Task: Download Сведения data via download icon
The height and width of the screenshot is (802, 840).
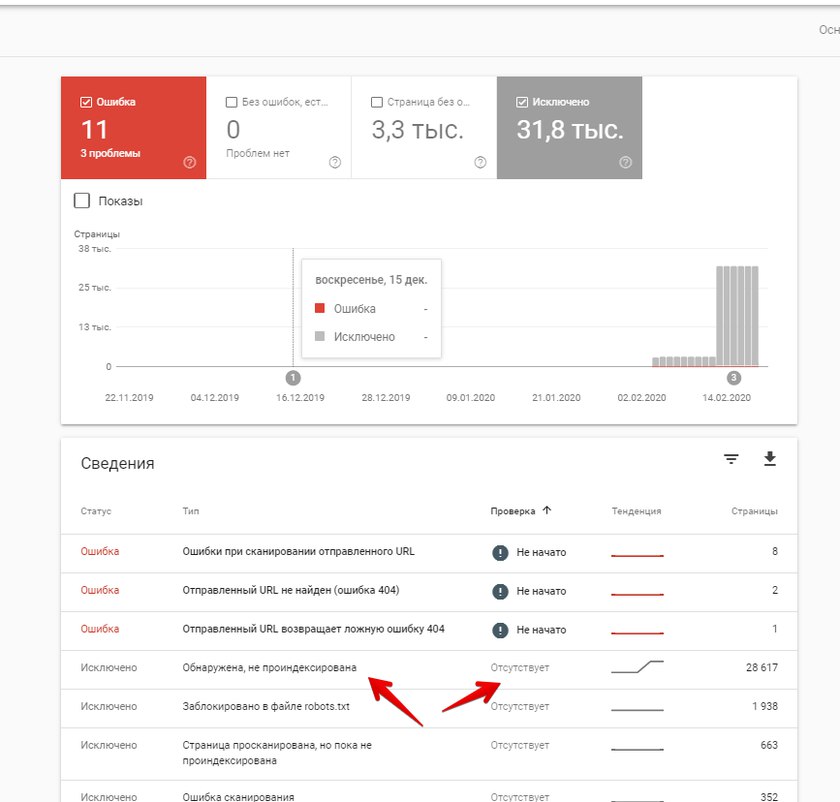Action: pos(770,459)
